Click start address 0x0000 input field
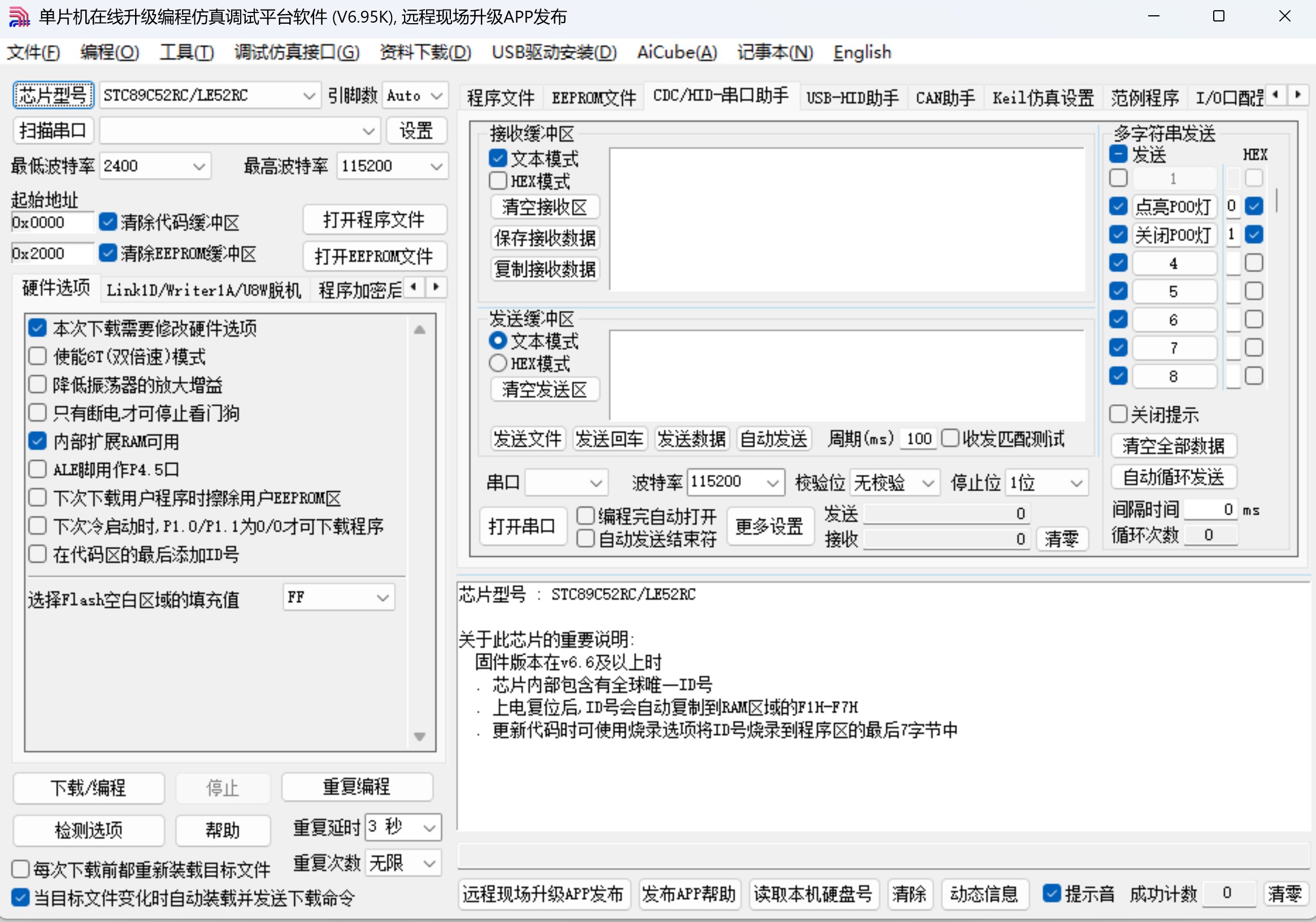 tap(52, 222)
